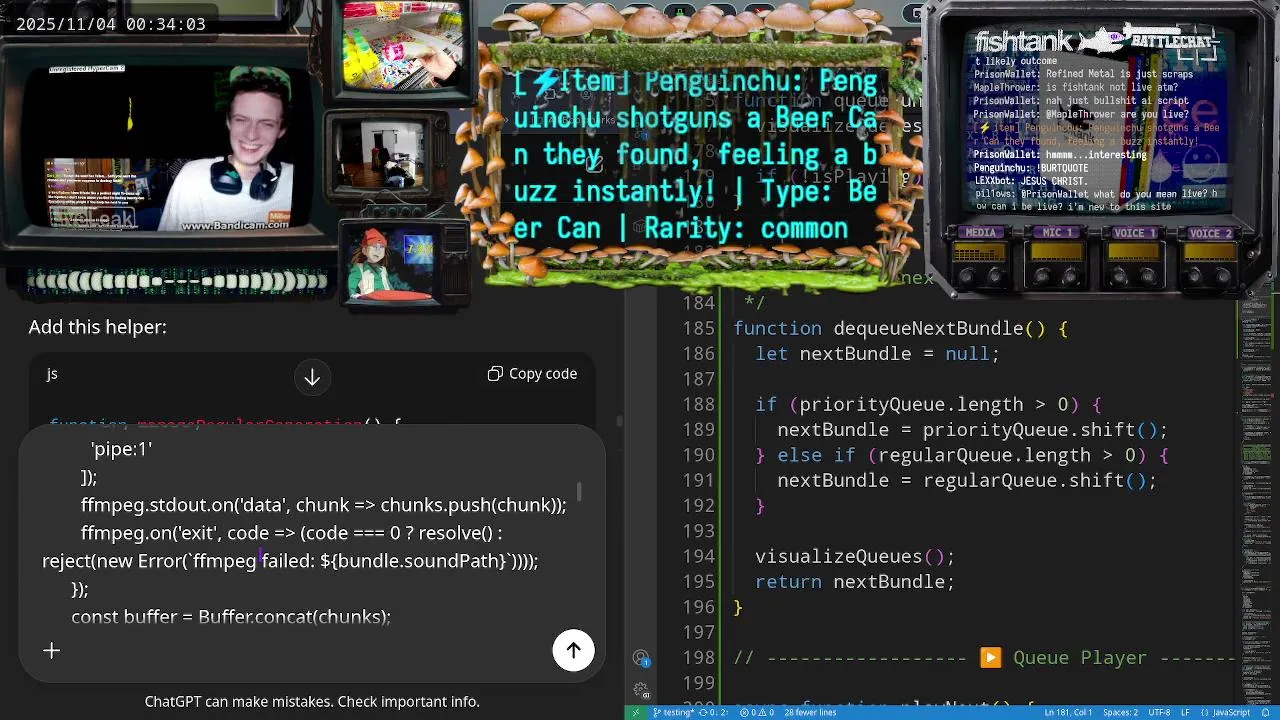Synchronize changes in the status bar
This screenshot has height=720, width=1280.
714,713
